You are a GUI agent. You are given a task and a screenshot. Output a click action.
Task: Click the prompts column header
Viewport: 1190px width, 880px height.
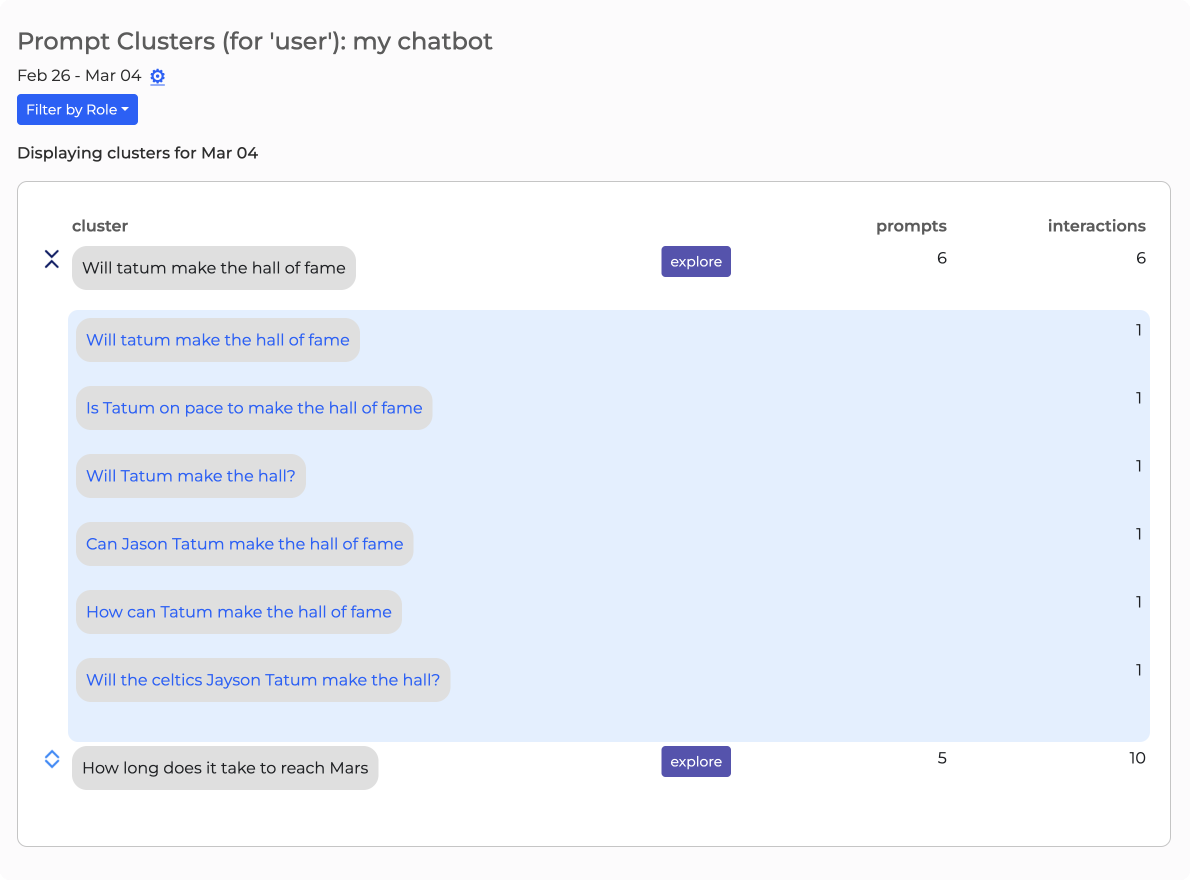click(x=910, y=226)
